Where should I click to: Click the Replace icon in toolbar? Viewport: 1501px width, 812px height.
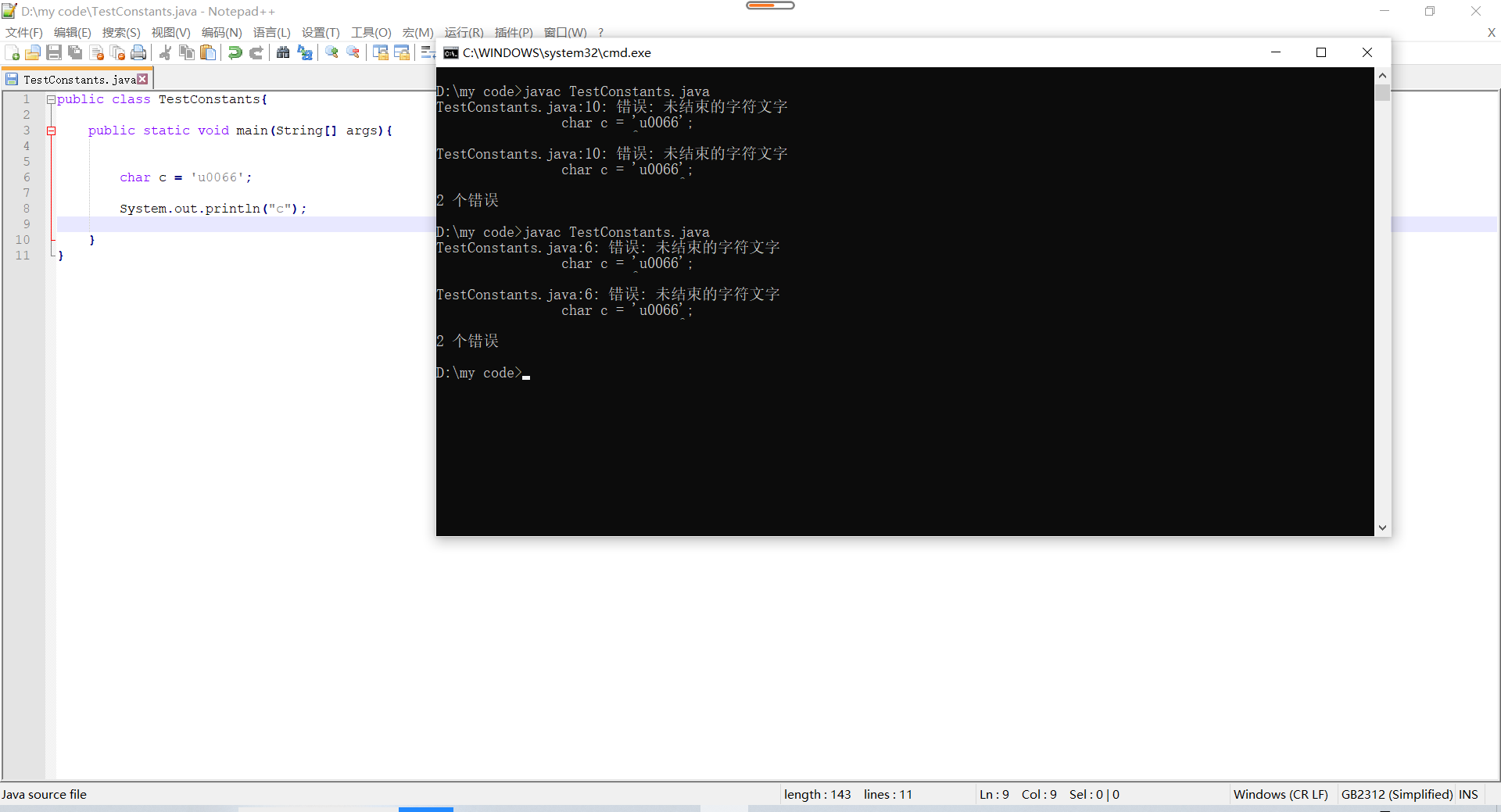[x=305, y=52]
